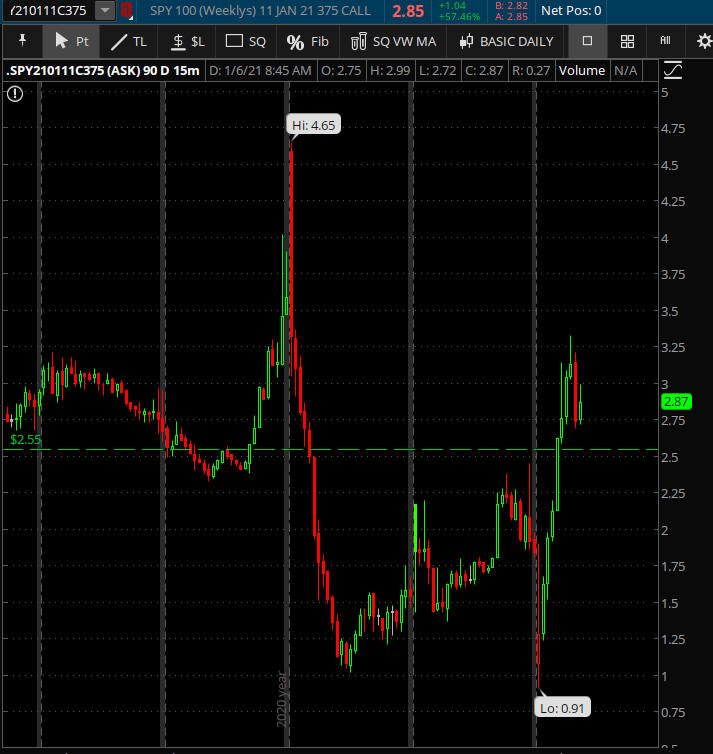
Task: Select the rectangle (SQ) drawing tool
Action: [246, 41]
